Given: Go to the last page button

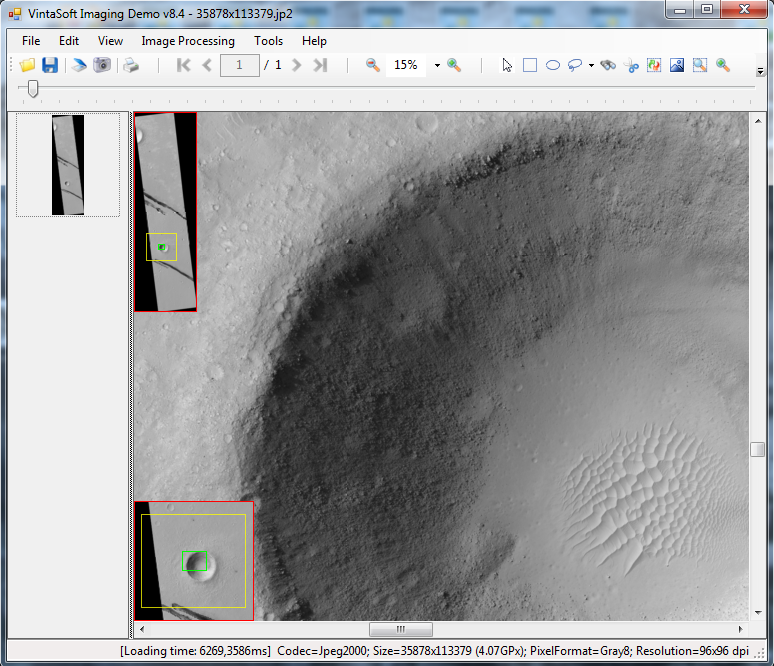Looking at the screenshot, I should pos(320,65).
